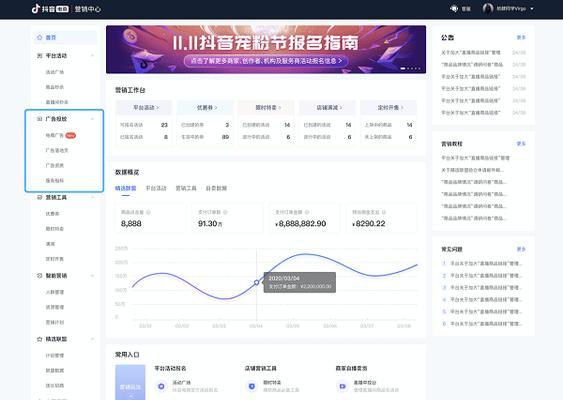Click the customer service headset icon in header
This screenshot has width=563, height=400.
coord(454,9)
